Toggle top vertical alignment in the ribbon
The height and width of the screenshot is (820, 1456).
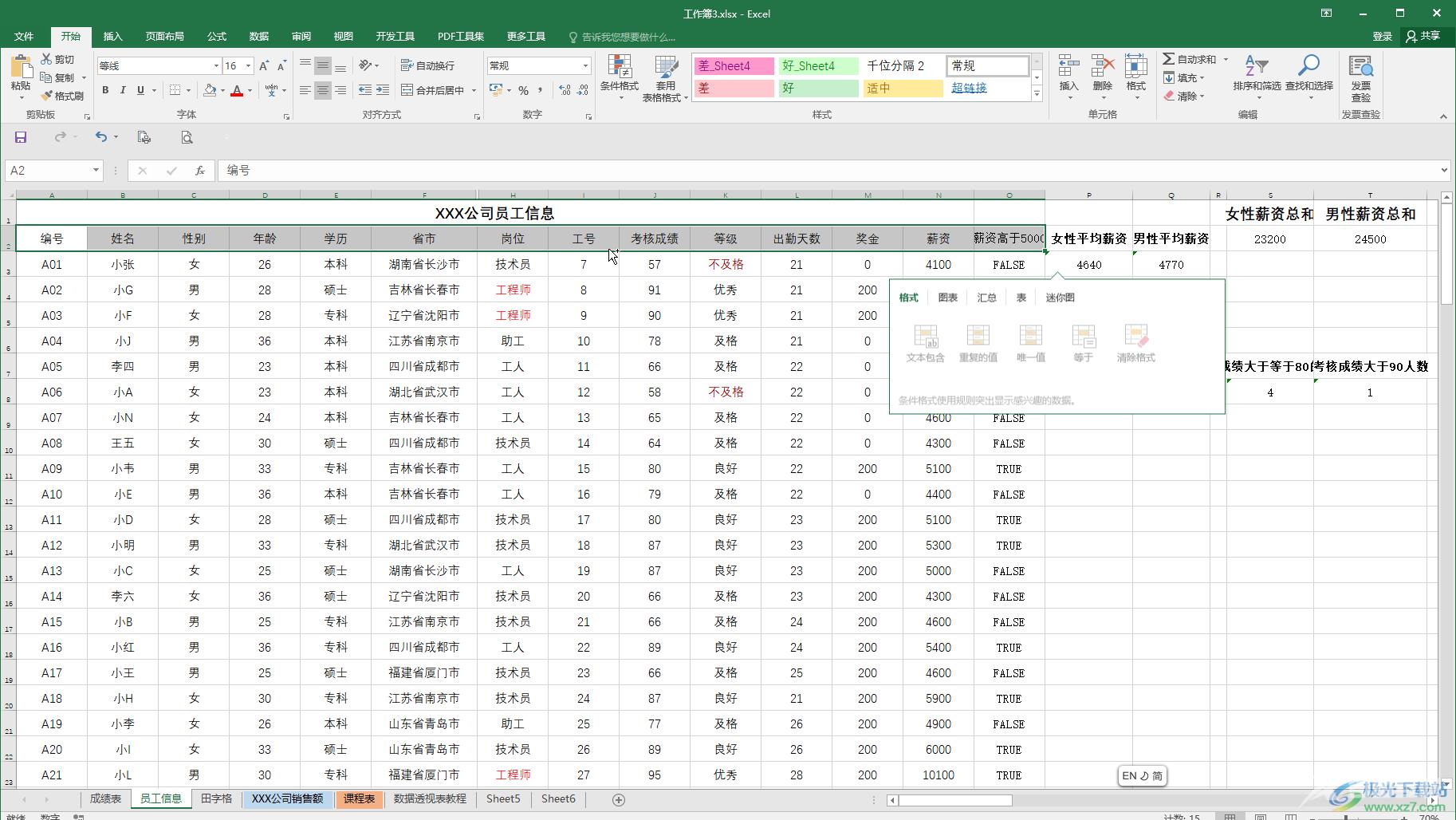[x=305, y=65]
